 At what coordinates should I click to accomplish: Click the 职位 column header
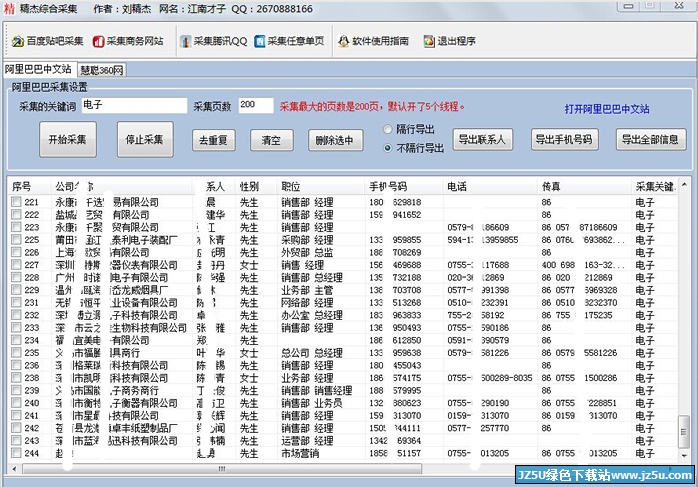click(x=321, y=187)
